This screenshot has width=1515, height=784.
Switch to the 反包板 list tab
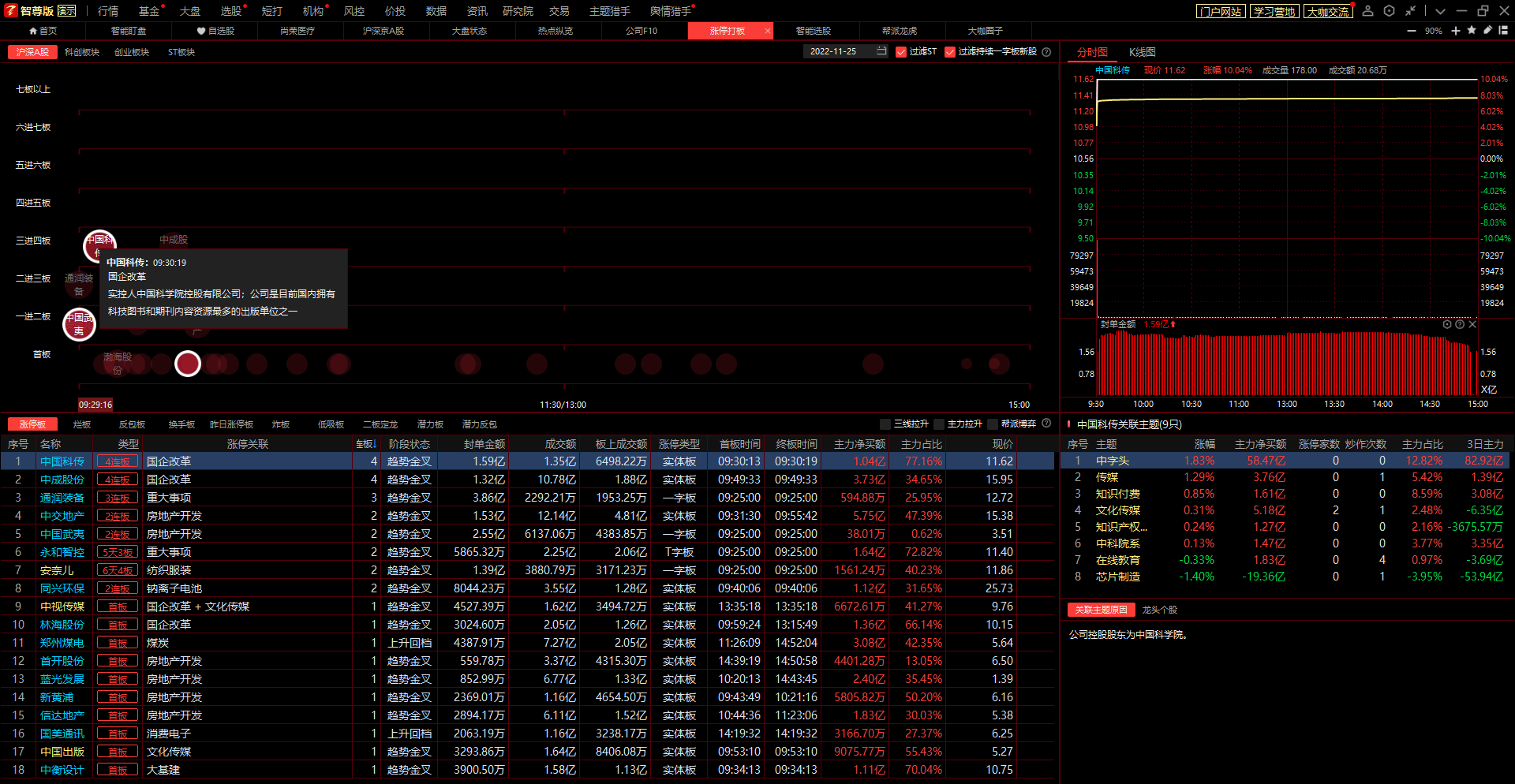133,424
